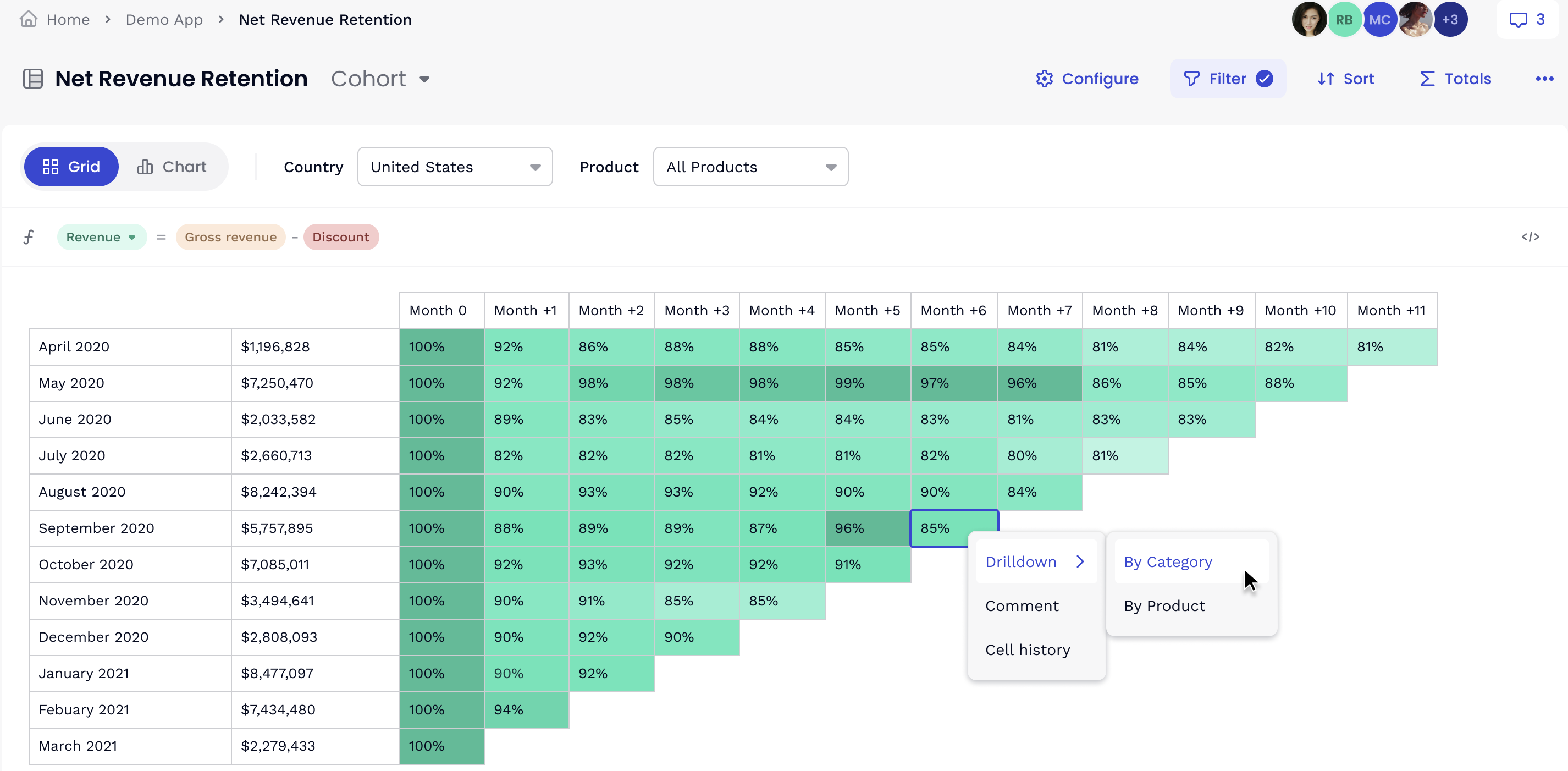Expand the Cohort view dropdown
Screen dimensions: 1568x771
pos(380,79)
